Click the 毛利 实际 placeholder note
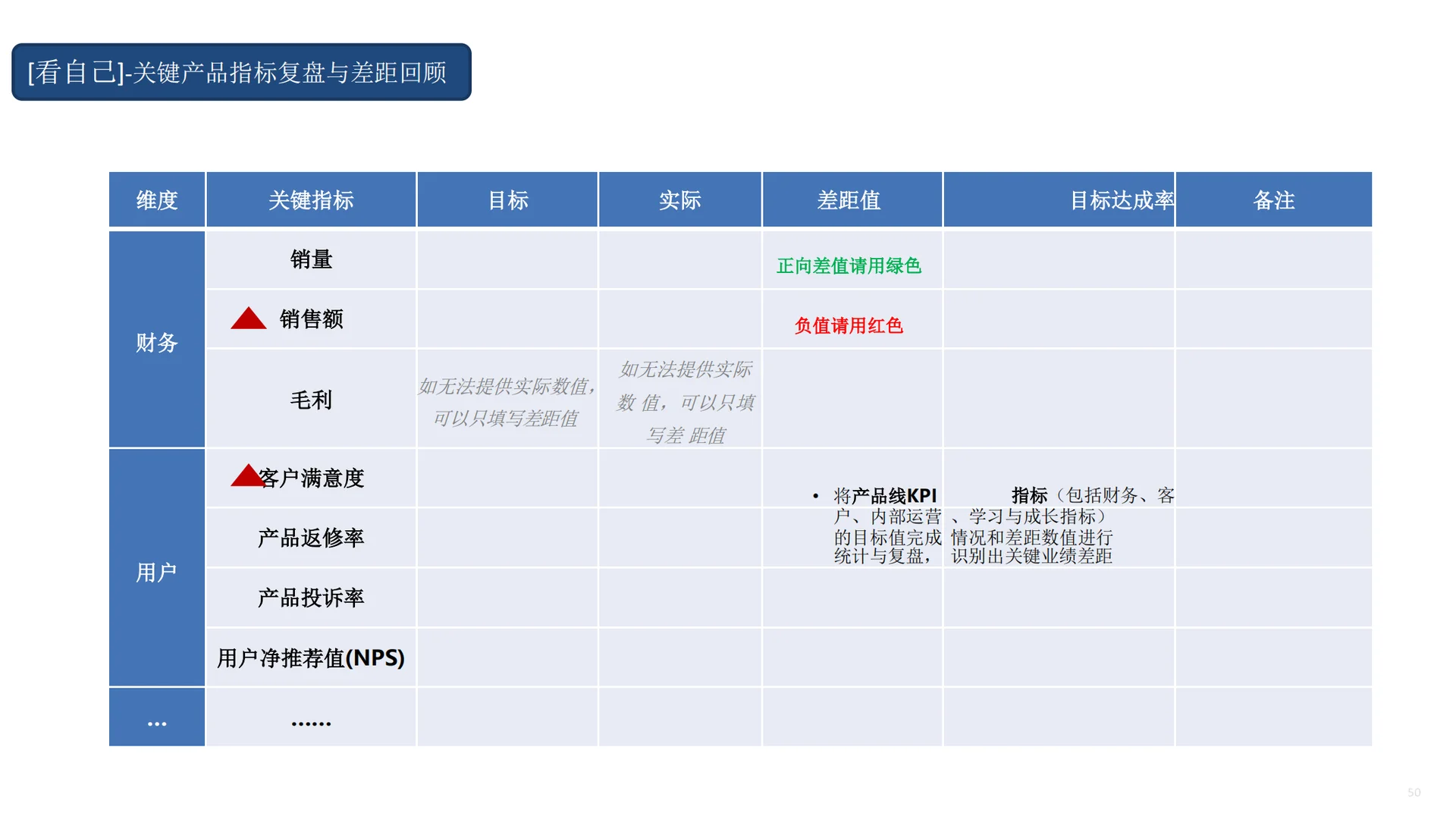This screenshot has height=819, width=1456. point(686,402)
